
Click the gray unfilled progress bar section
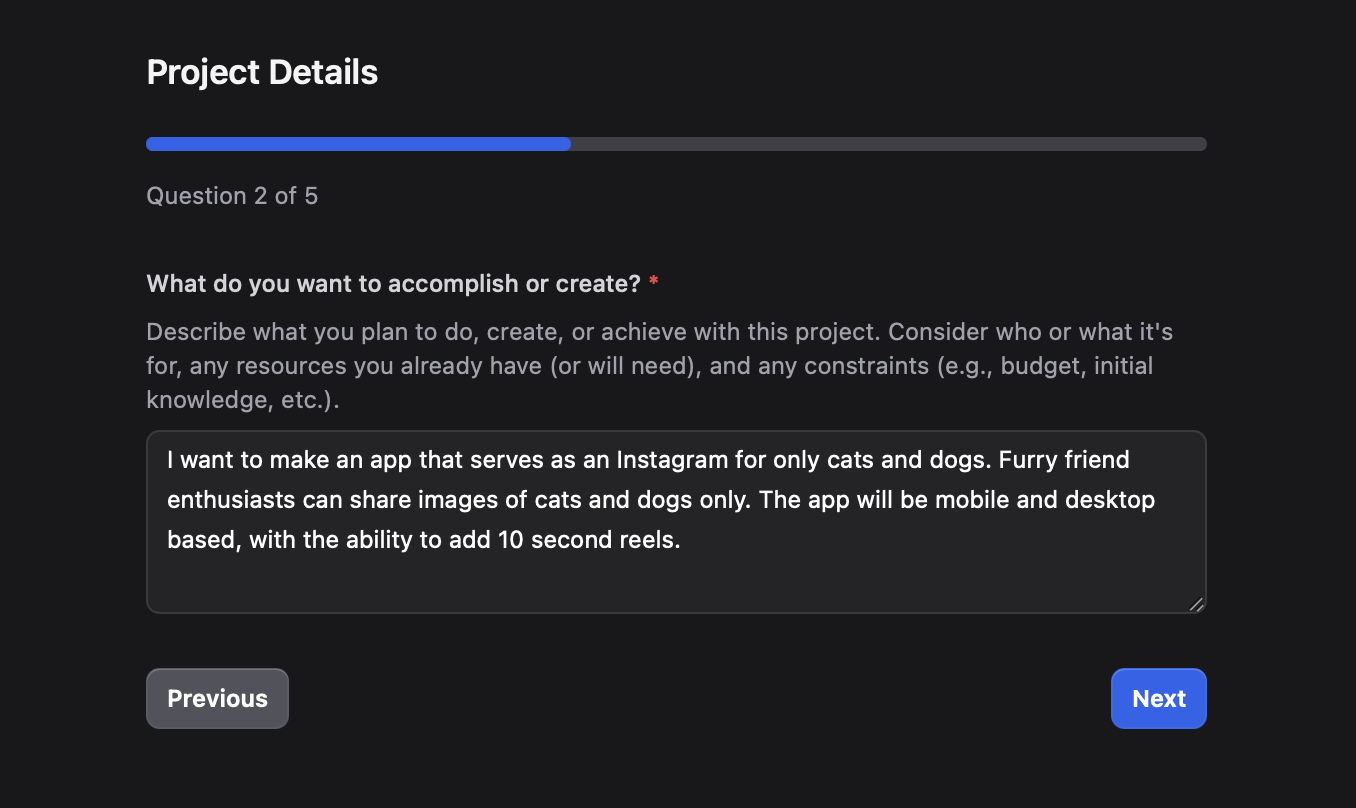tap(888, 144)
